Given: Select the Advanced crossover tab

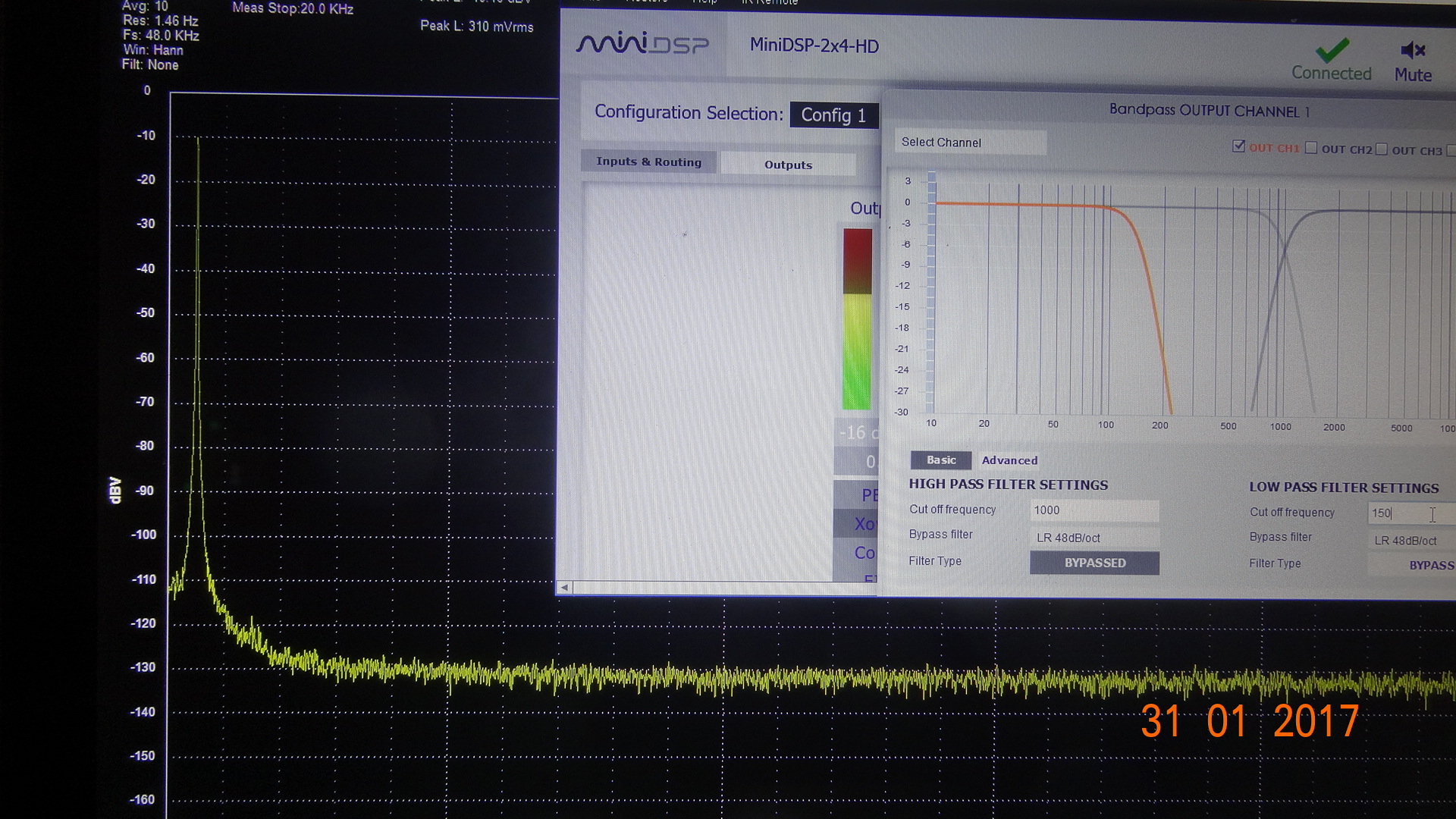Looking at the screenshot, I should click(x=1009, y=460).
